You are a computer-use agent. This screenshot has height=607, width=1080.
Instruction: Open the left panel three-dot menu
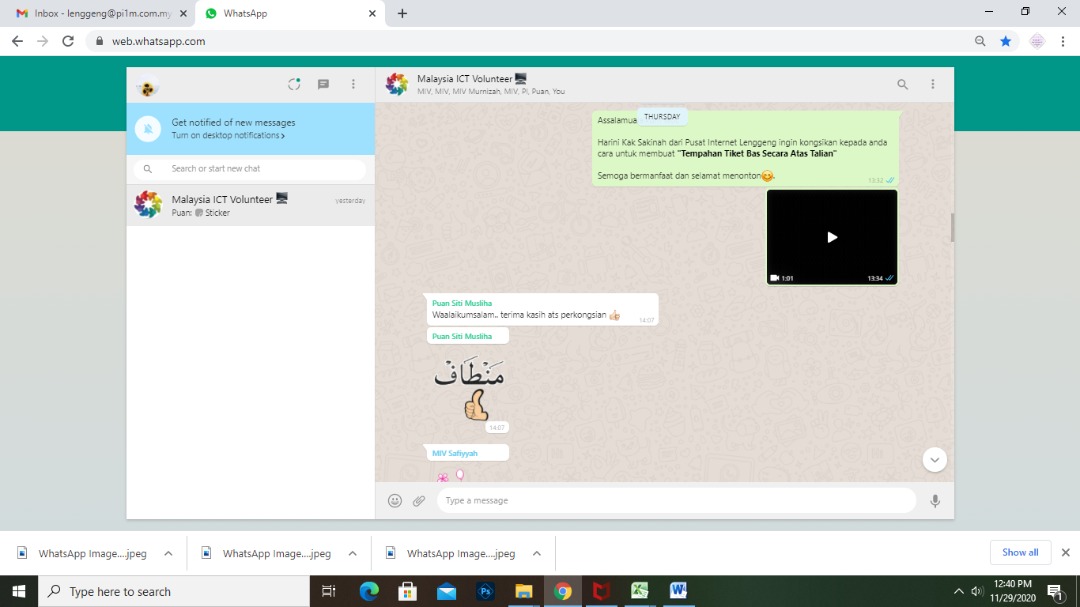point(353,85)
